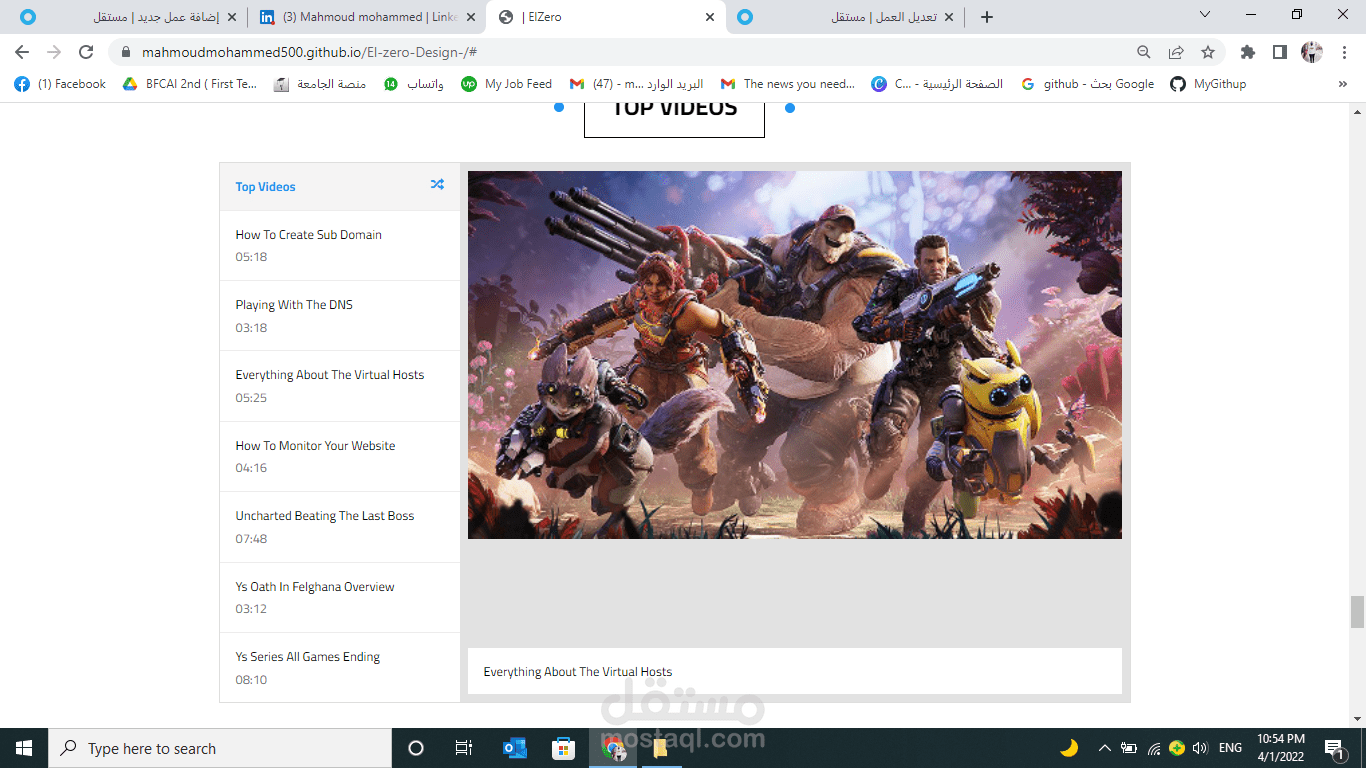
Task: Select How To Create Sub Domain video
Action: 340,245
